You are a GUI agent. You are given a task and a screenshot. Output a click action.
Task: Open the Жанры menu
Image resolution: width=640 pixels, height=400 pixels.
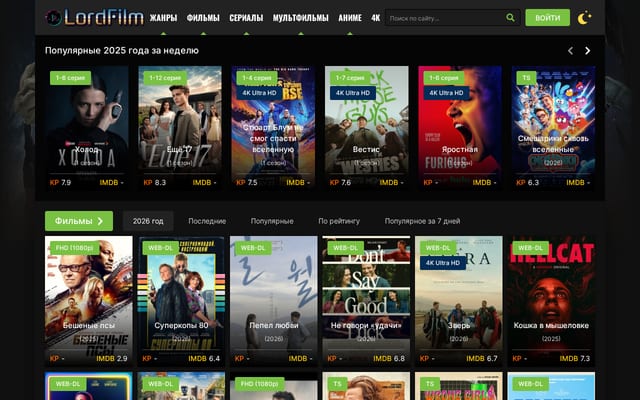[x=163, y=18]
